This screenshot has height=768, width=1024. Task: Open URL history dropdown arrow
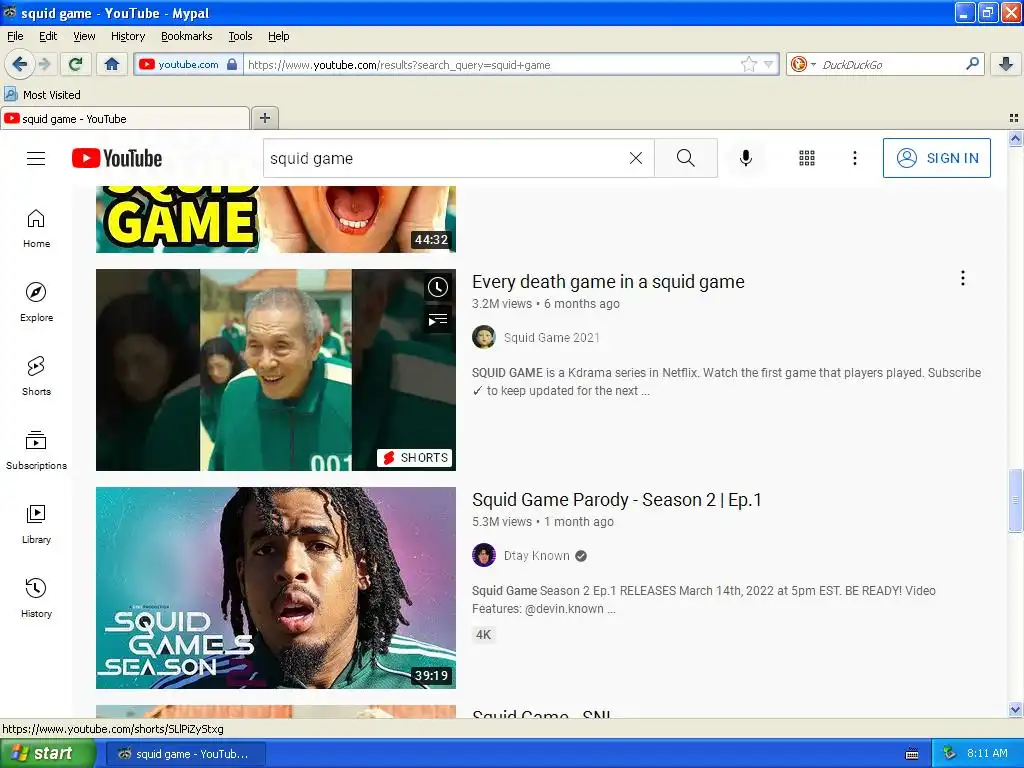click(x=768, y=64)
